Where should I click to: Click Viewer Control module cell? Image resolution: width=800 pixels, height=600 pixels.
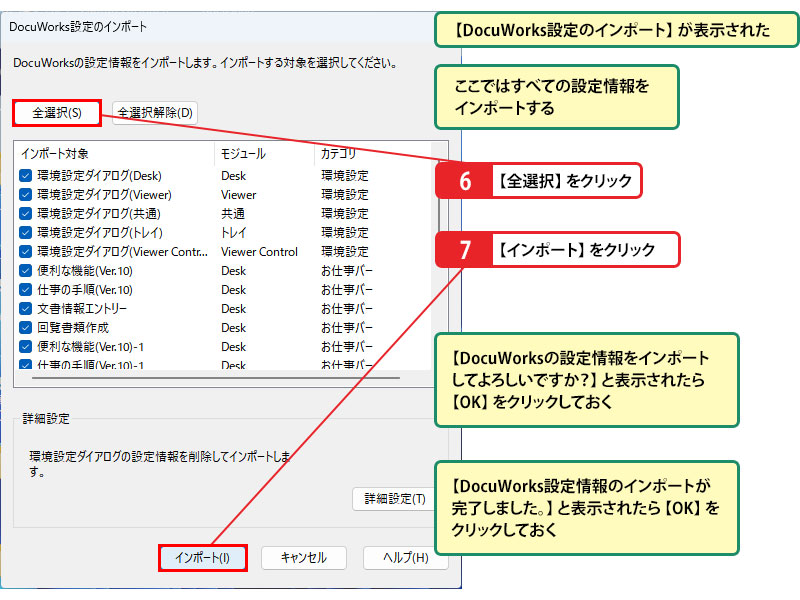click(259, 252)
